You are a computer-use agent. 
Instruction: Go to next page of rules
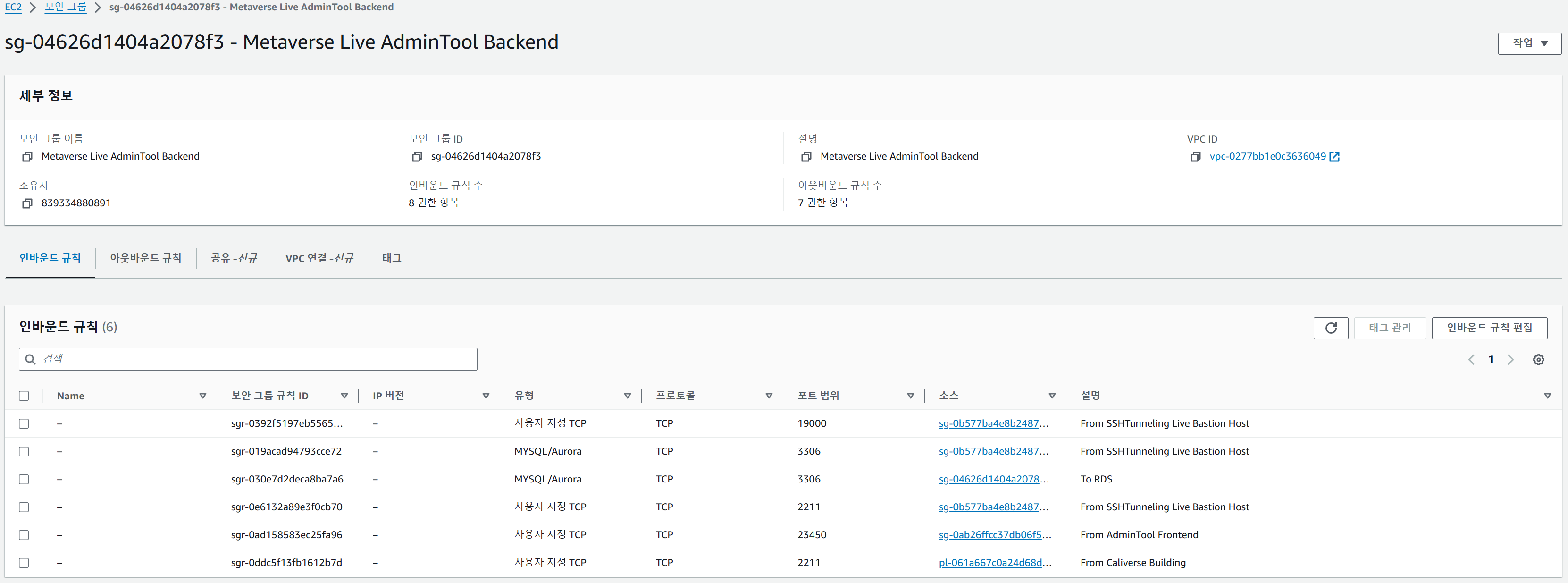click(1510, 359)
